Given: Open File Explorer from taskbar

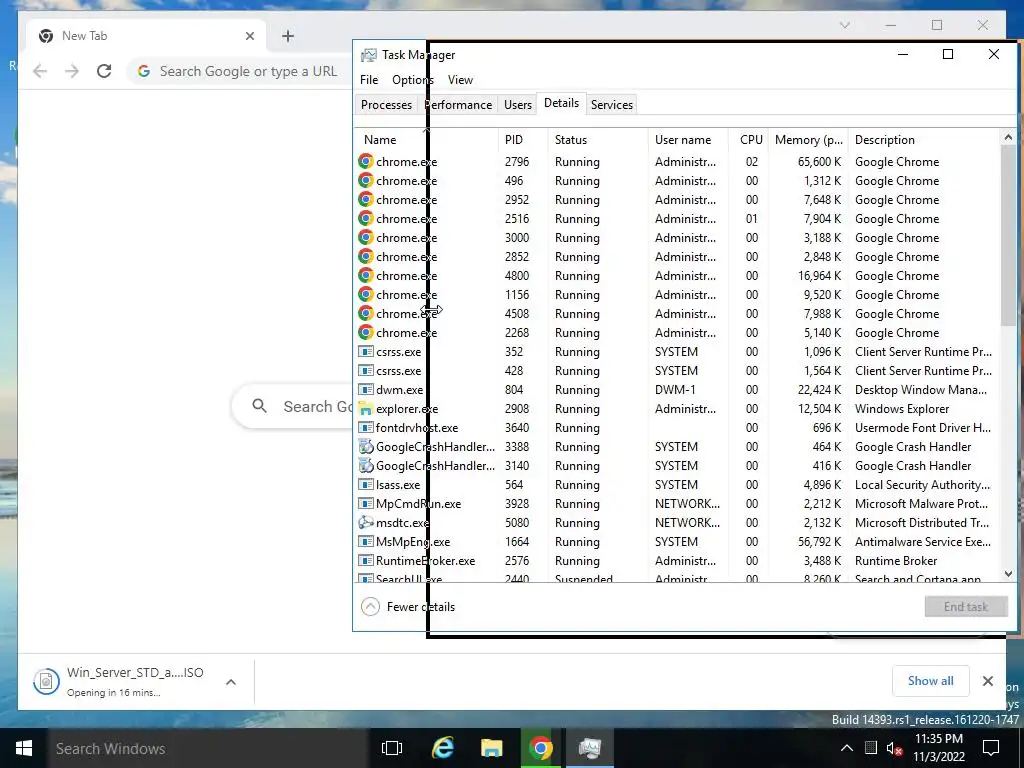Looking at the screenshot, I should [491, 748].
